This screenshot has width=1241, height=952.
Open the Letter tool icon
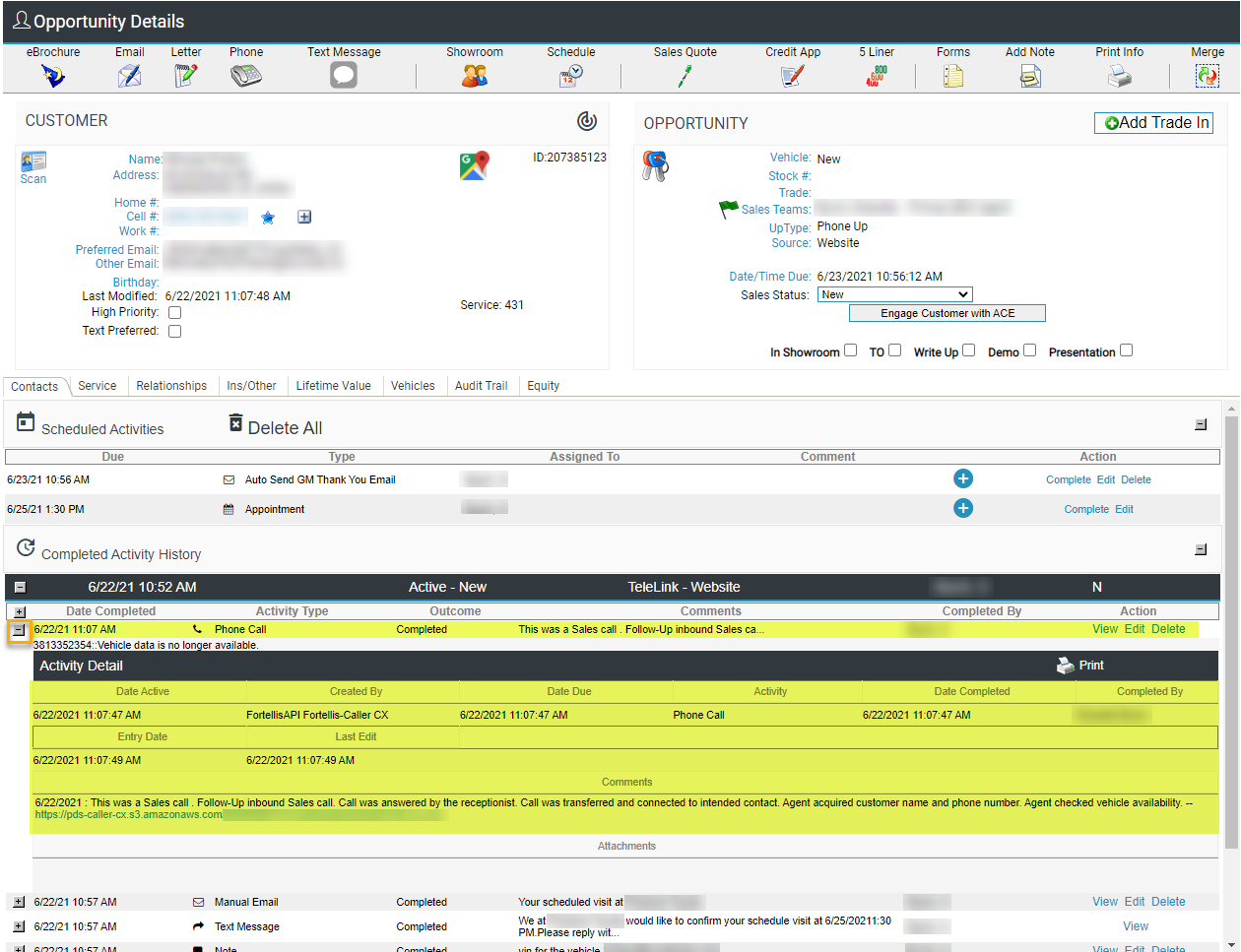pos(186,76)
